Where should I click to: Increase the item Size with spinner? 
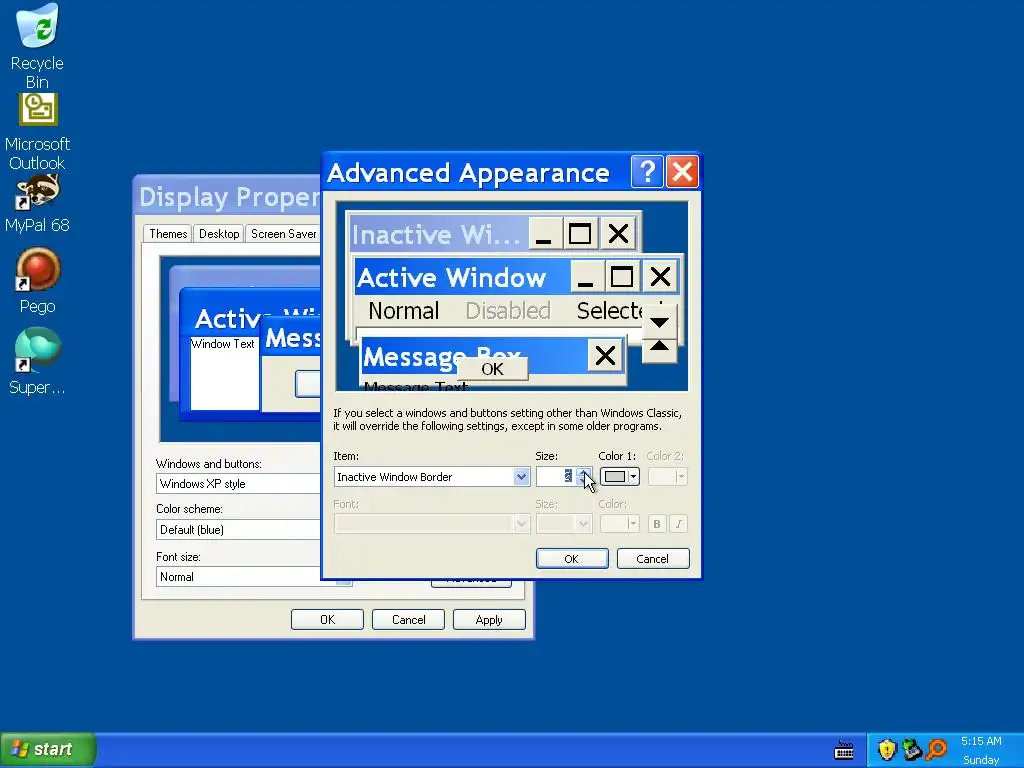point(584,472)
